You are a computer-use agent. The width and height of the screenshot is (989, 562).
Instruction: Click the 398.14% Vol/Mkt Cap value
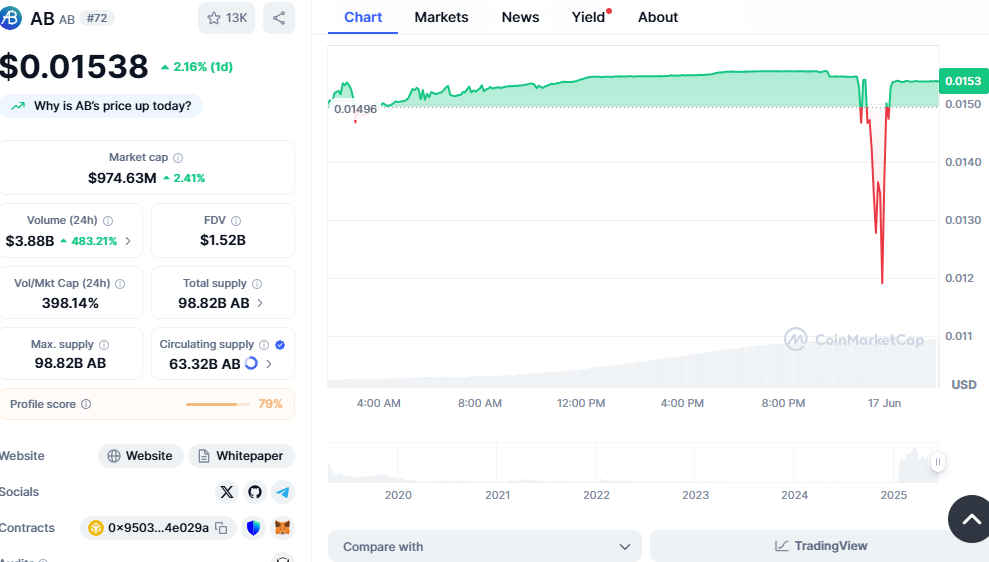point(70,303)
